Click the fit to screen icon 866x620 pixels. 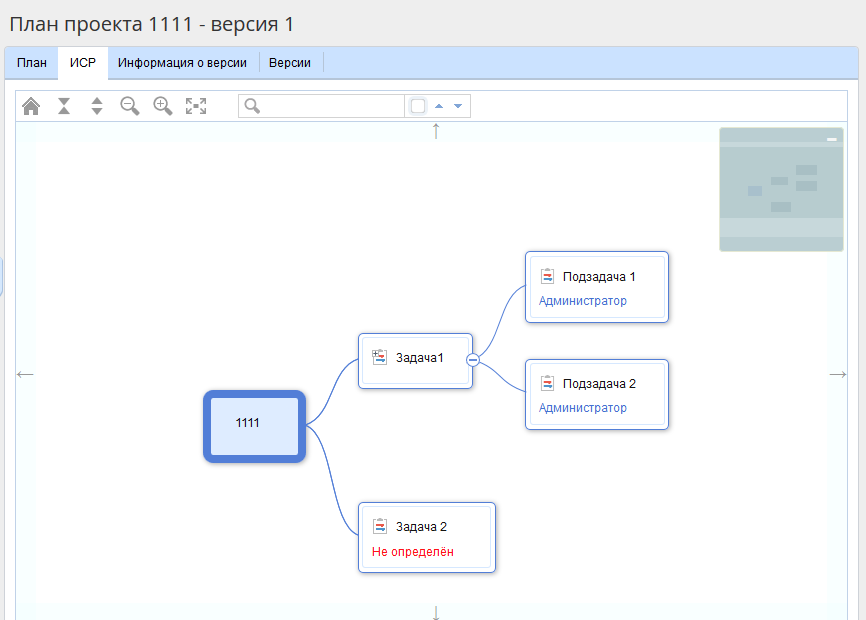click(x=196, y=106)
